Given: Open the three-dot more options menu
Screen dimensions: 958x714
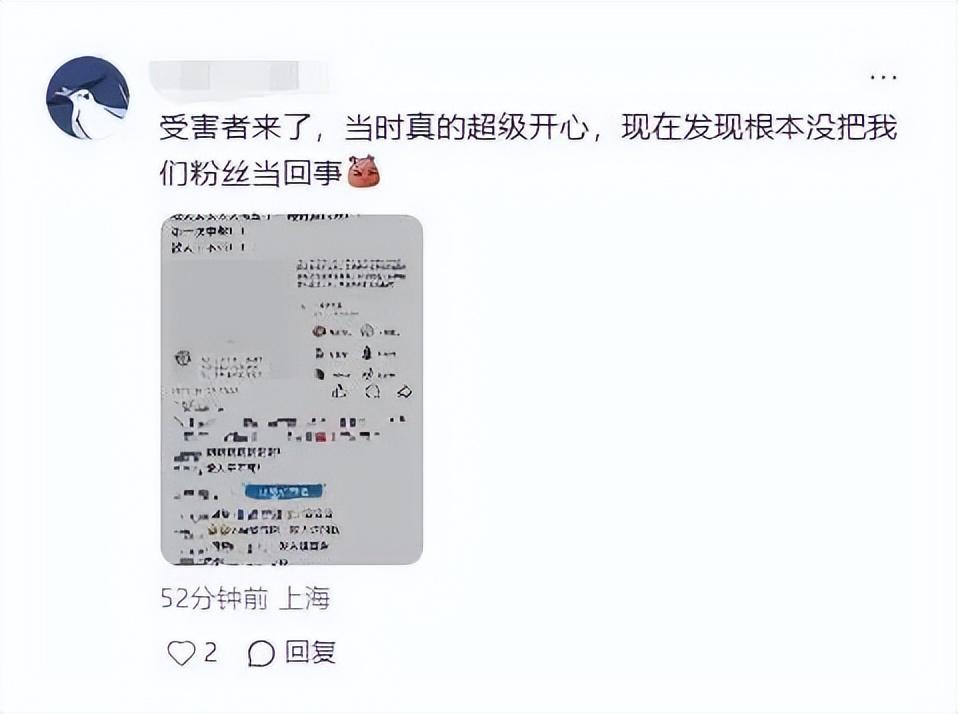Looking at the screenshot, I should click(x=883, y=78).
